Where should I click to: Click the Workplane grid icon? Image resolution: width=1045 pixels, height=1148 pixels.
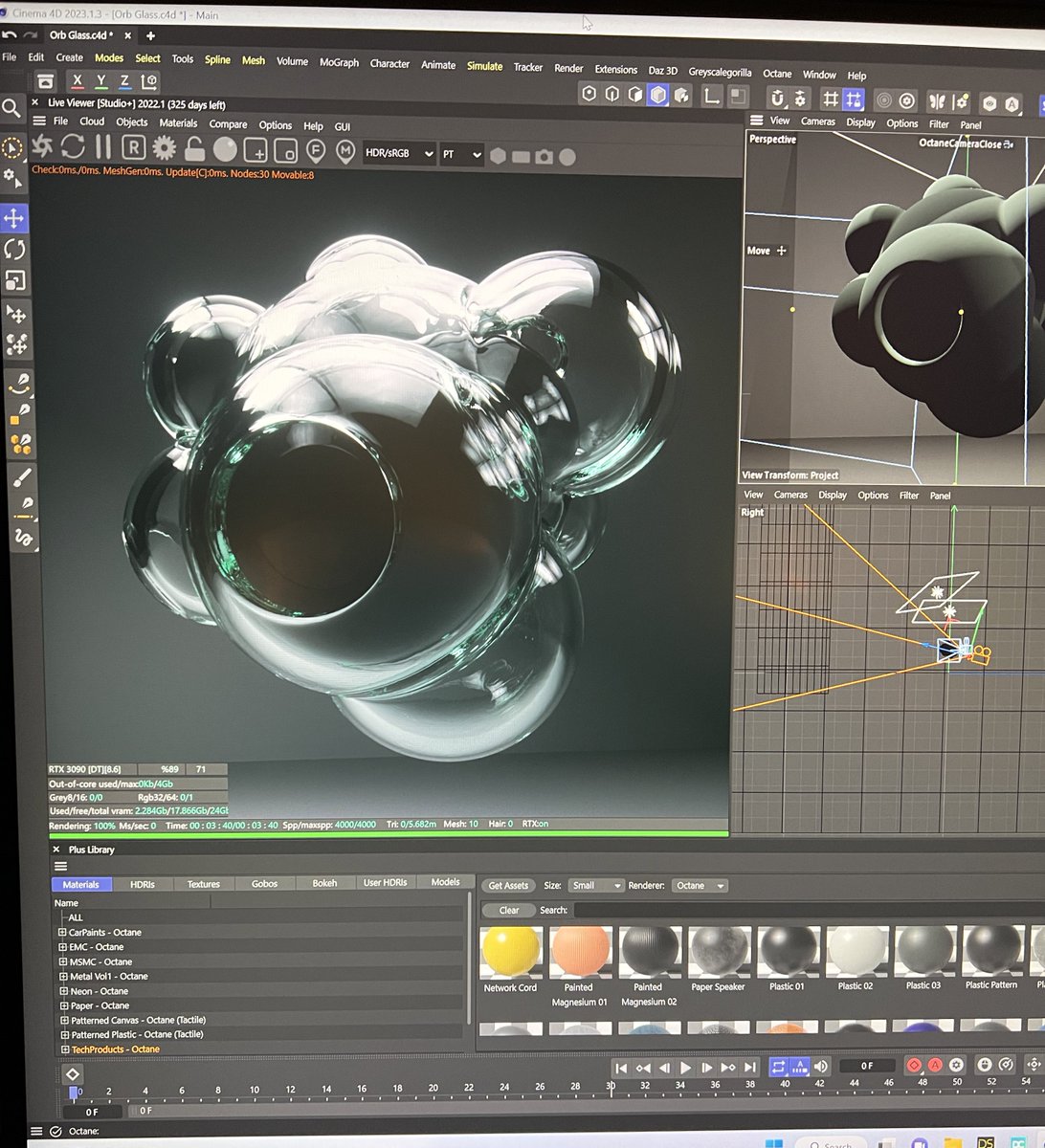tap(831, 99)
